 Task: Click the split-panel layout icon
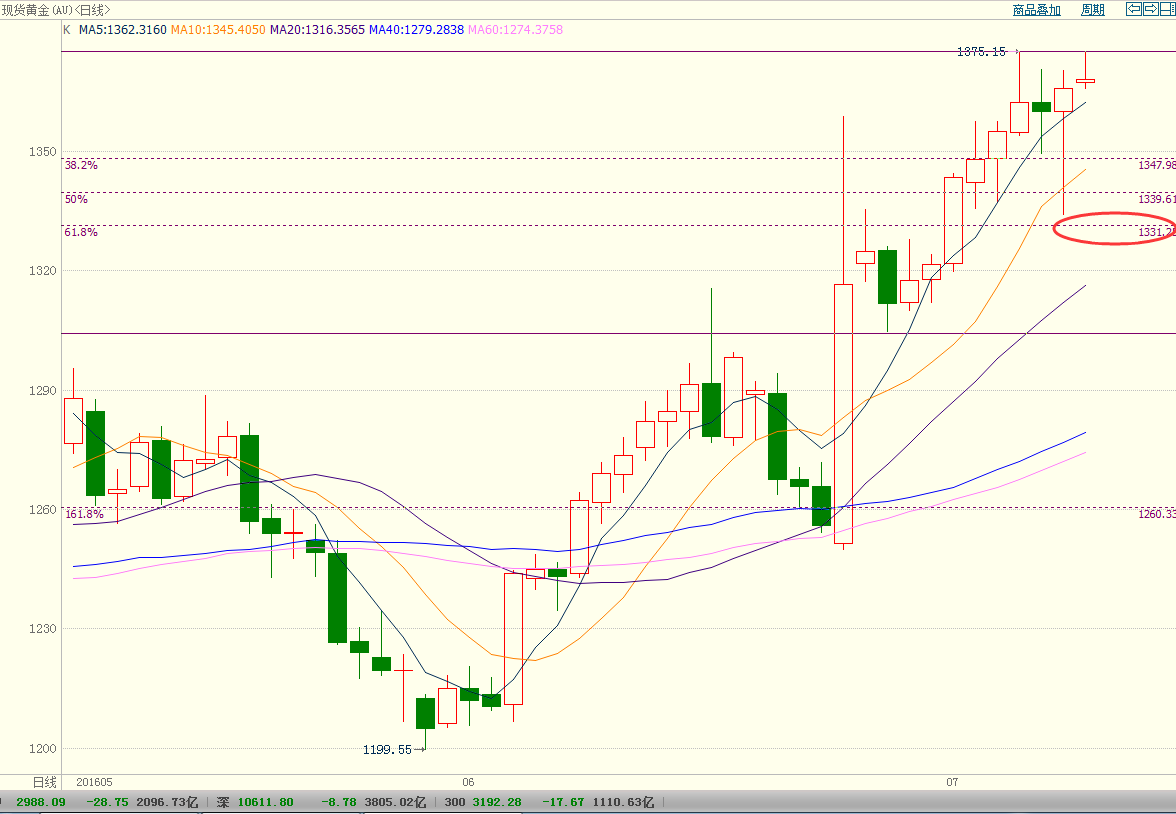1168,9
